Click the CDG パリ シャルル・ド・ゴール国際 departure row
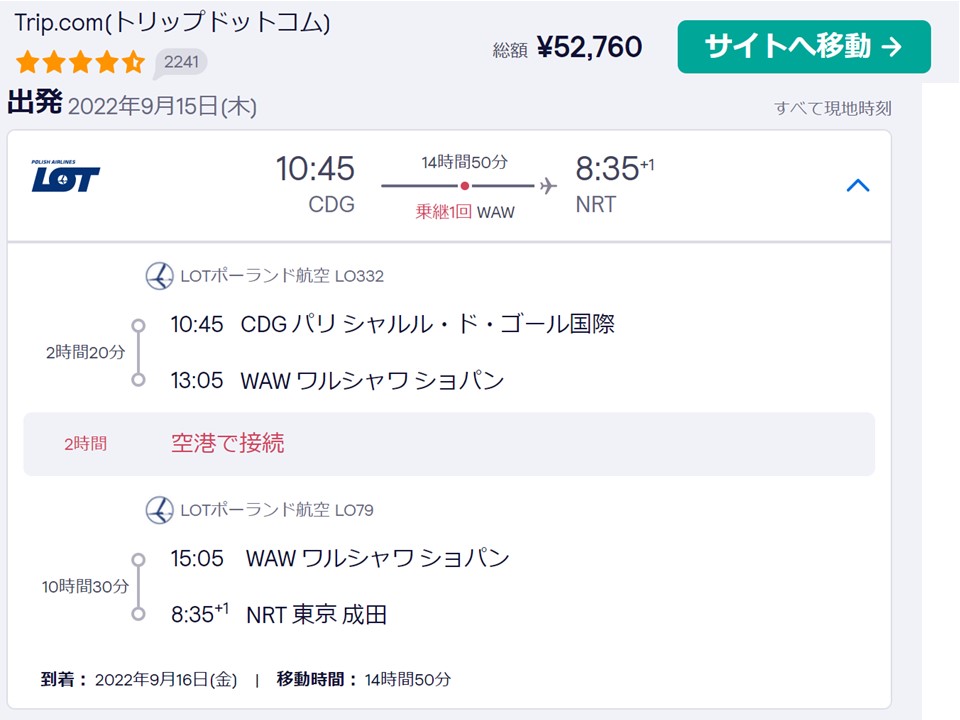 tap(392, 324)
